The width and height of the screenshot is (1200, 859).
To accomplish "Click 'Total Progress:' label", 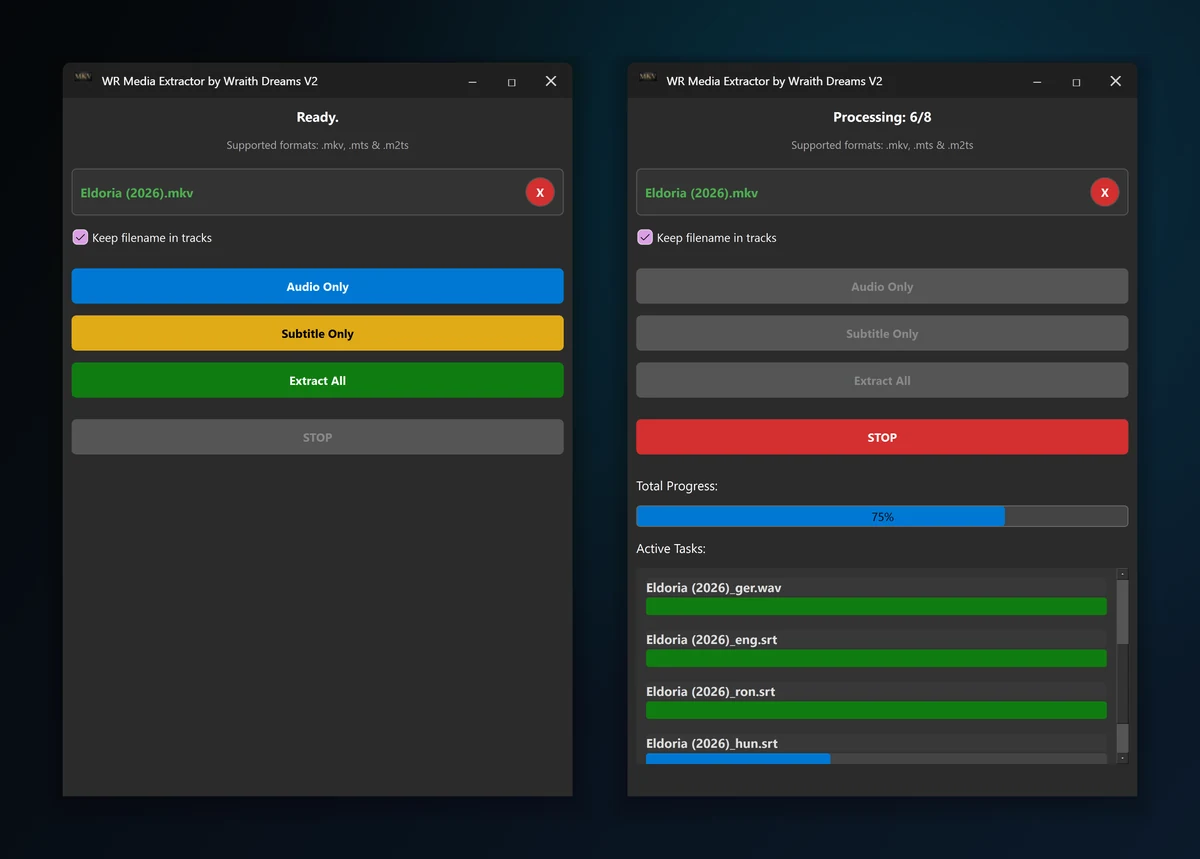I will (x=677, y=486).
